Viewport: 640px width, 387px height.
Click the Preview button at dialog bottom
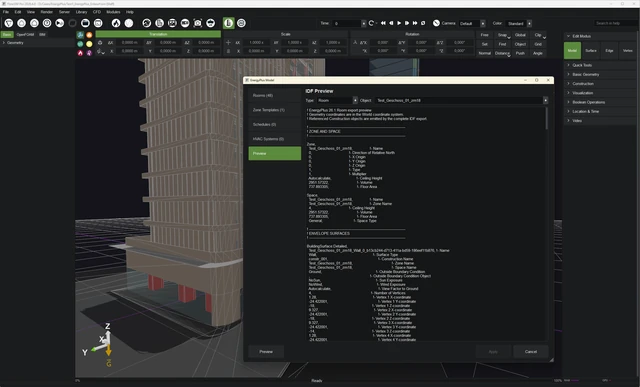(266, 351)
